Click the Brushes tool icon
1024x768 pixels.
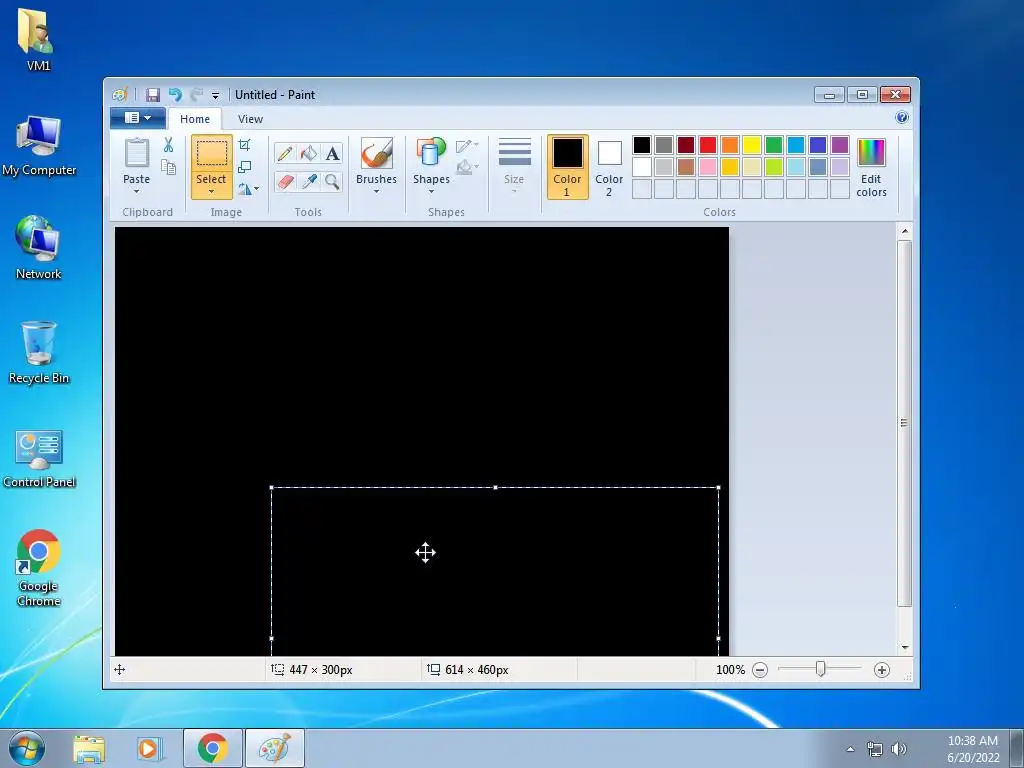point(377,153)
